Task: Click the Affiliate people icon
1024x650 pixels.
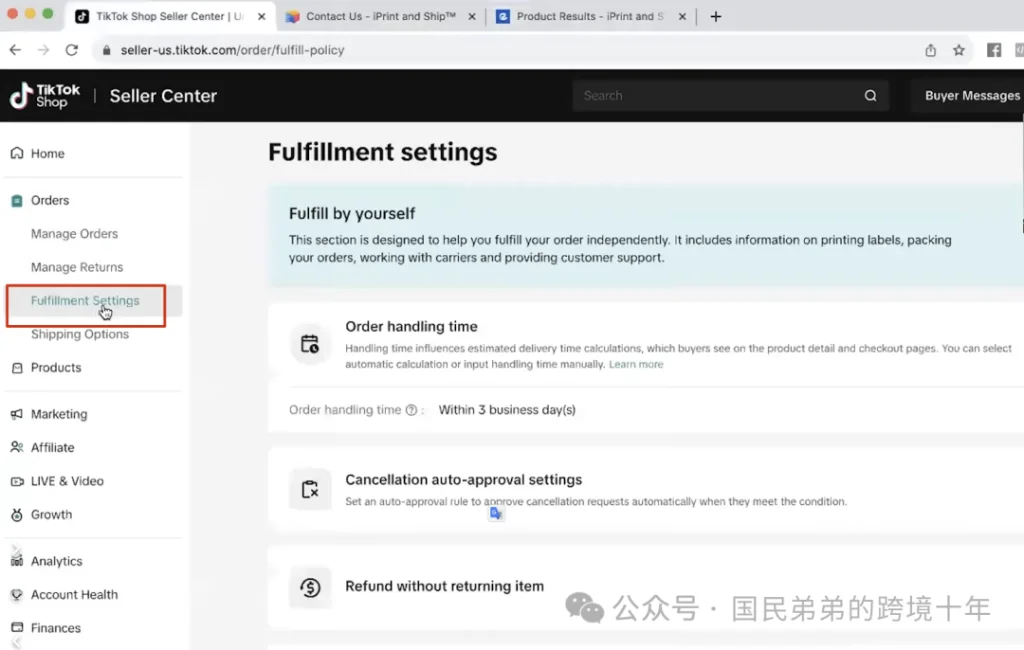Action: (16, 447)
